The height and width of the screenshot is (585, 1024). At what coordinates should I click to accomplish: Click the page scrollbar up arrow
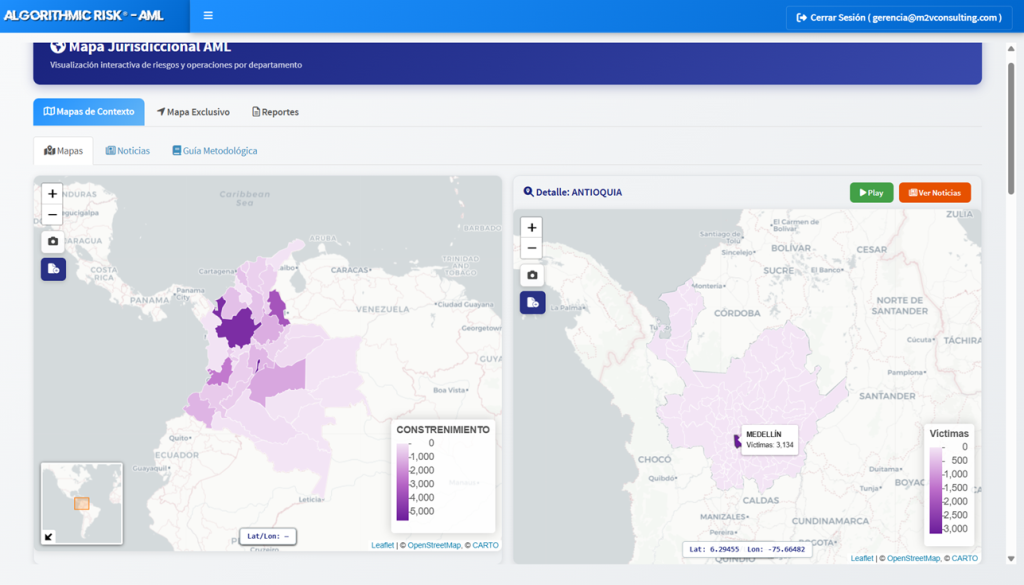1011,49
